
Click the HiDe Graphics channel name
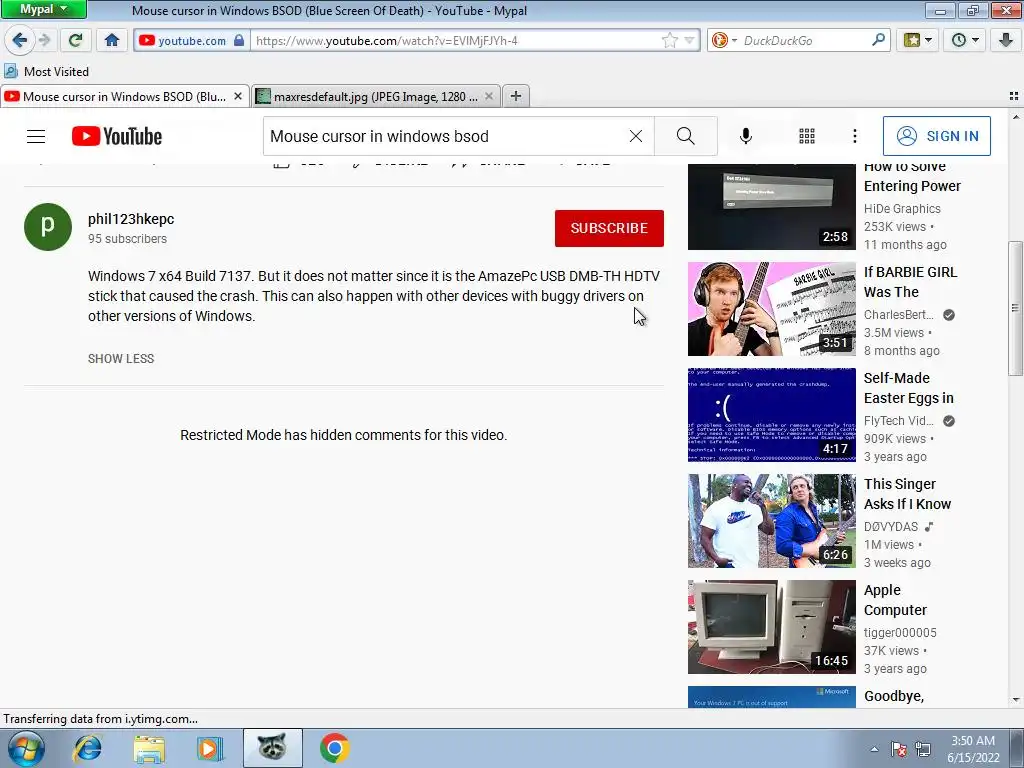click(902, 208)
